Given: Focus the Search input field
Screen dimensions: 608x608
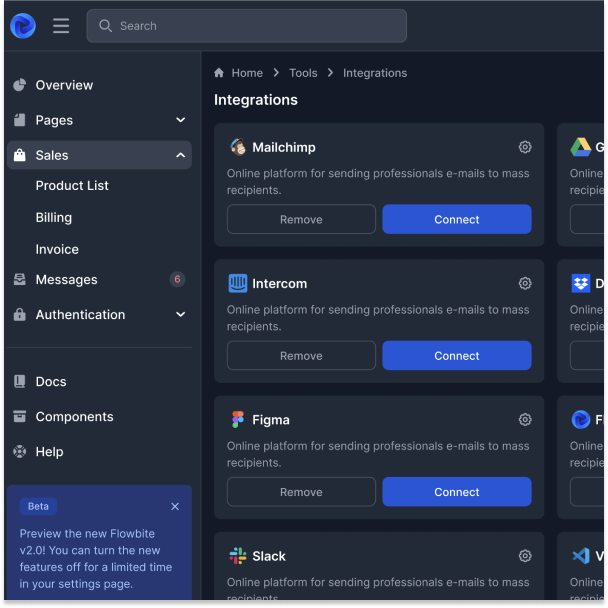Looking at the screenshot, I should (x=247, y=26).
